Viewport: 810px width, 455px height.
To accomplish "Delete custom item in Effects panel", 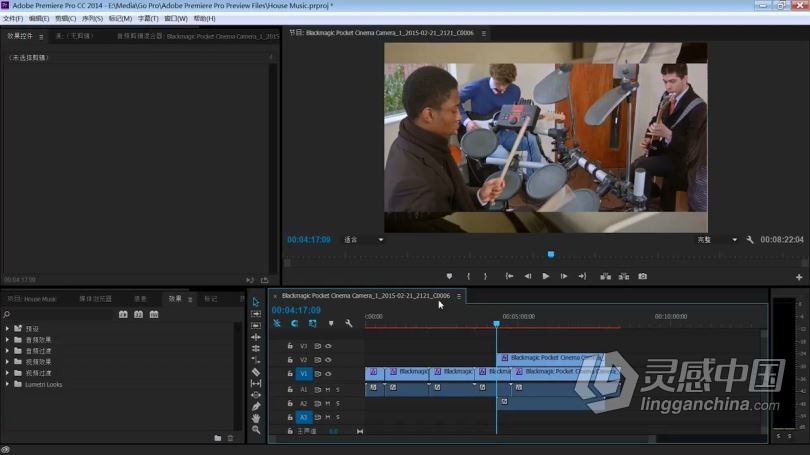I will point(230,438).
